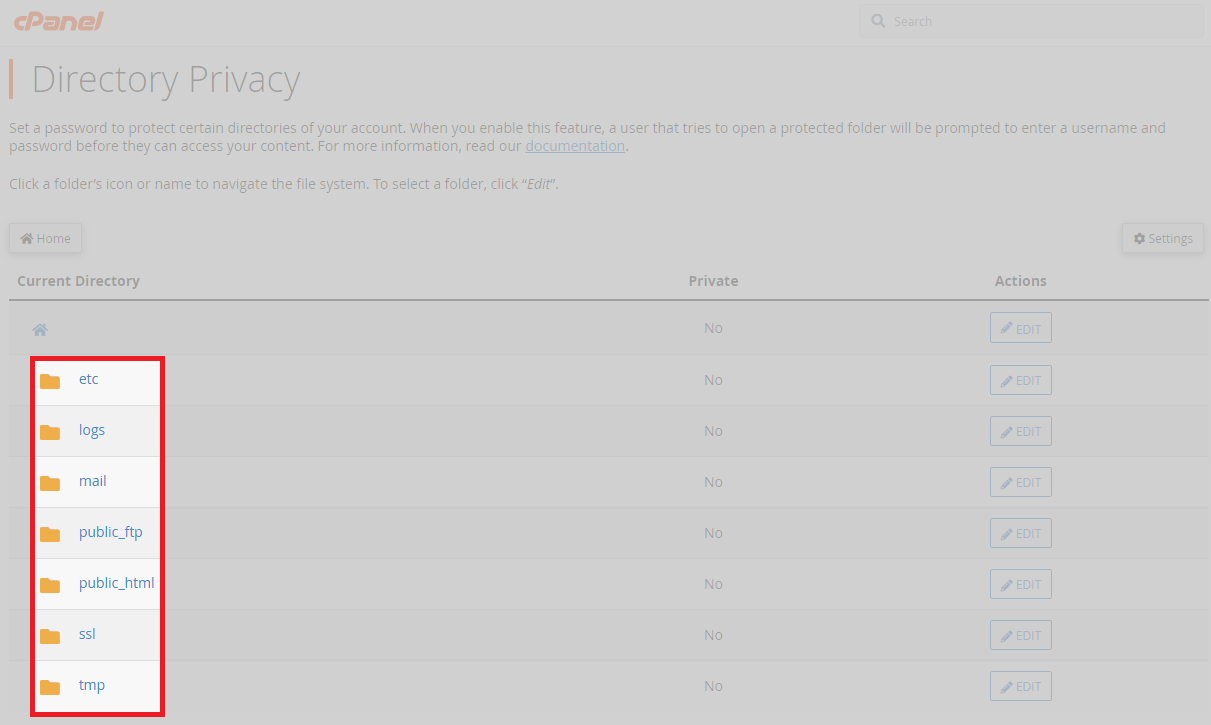Select the ssl directory name link

(86, 634)
